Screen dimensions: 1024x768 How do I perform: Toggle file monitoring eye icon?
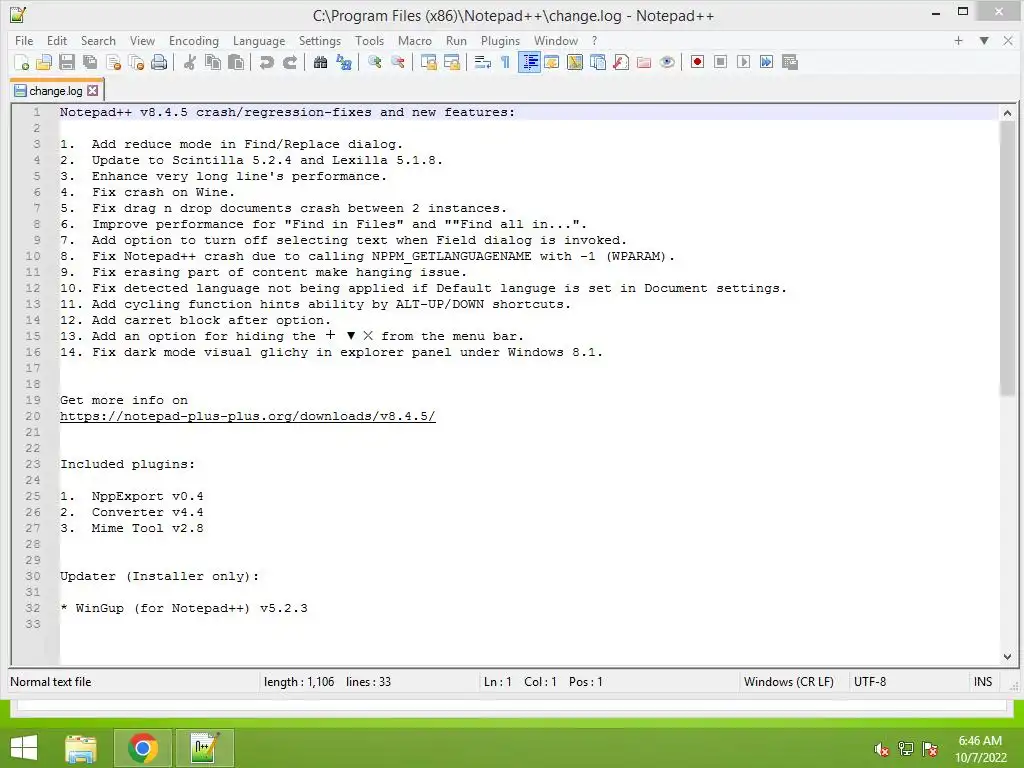click(x=667, y=62)
